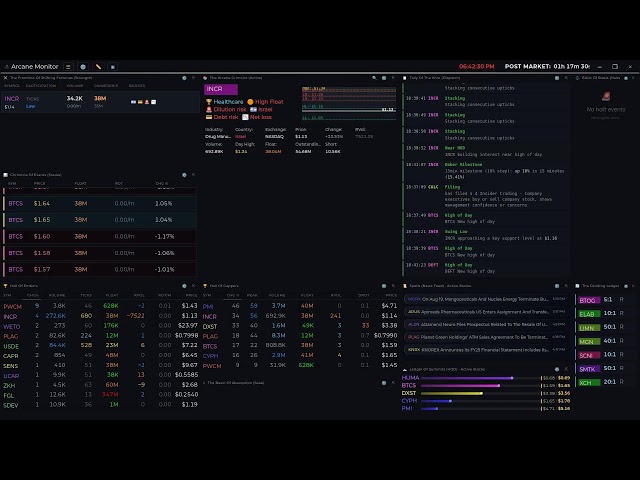Open settings icon of the News Feed panel
Screen dimensions: 640x480
pyautogui.click(x=557, y=286)
